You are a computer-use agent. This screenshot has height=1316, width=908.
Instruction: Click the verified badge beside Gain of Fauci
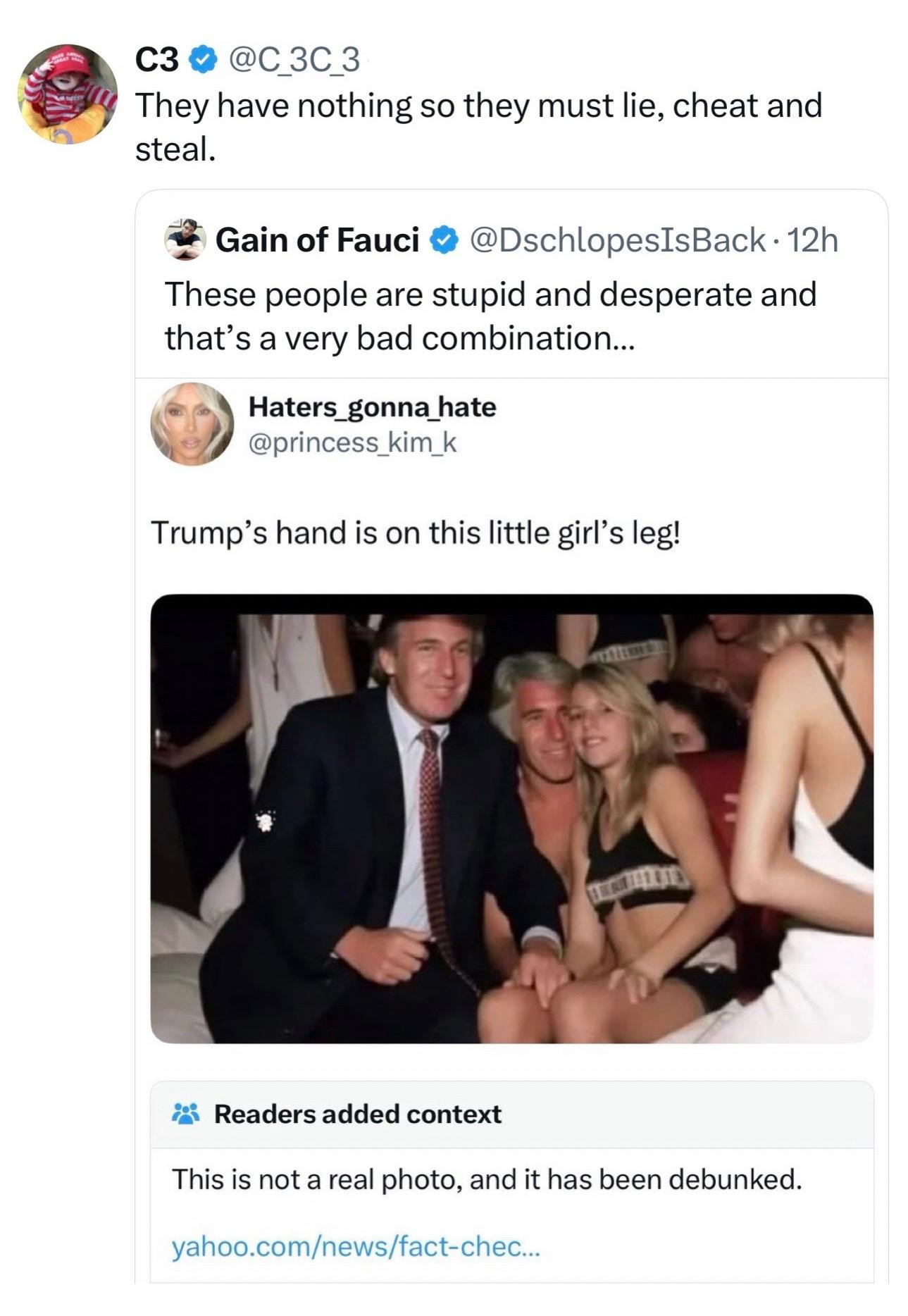[442, 240]
